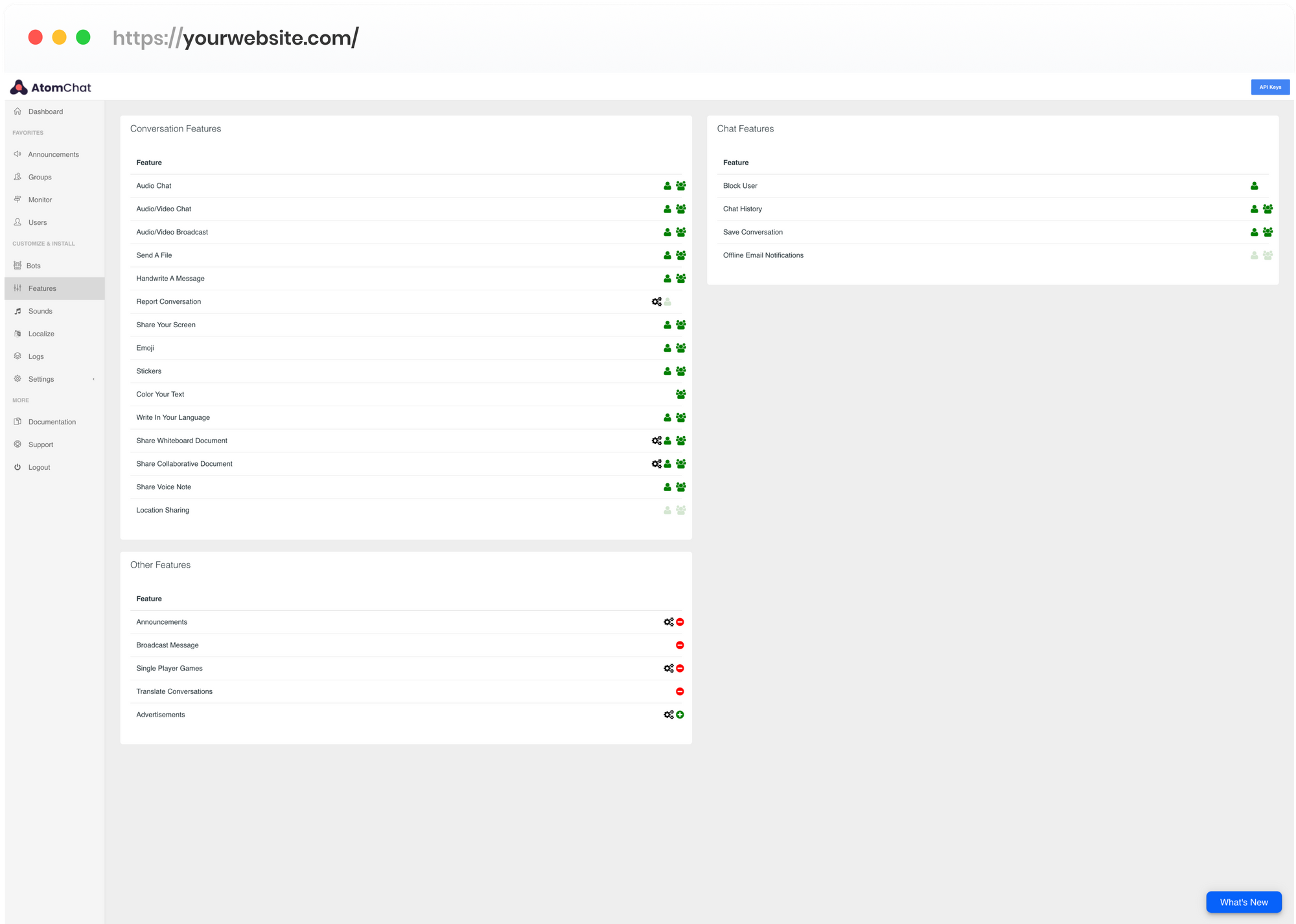Open the Users section
1296x924 pixels.
37,222
